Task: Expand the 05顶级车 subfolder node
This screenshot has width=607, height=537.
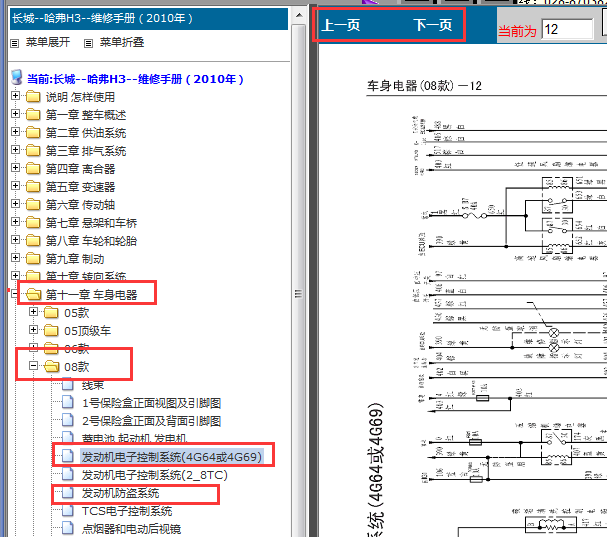Action: click(x=33, y=329)
